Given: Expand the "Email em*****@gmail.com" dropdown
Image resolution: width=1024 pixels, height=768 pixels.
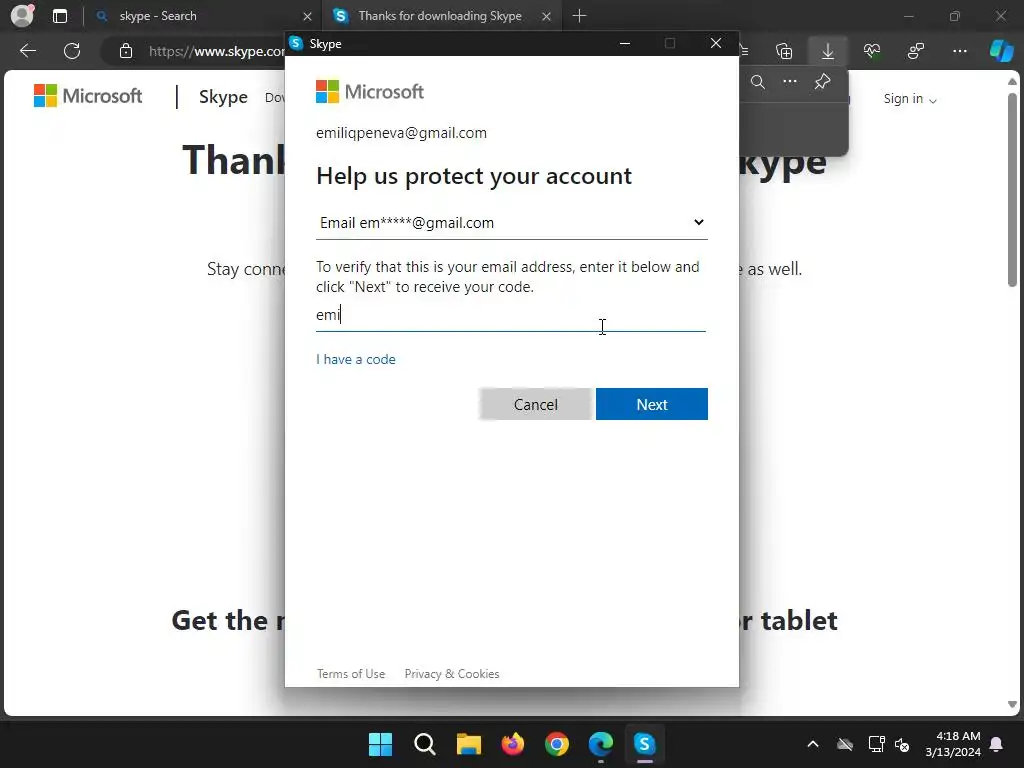Looking at the screenshot, I should [x=511, y=223].
